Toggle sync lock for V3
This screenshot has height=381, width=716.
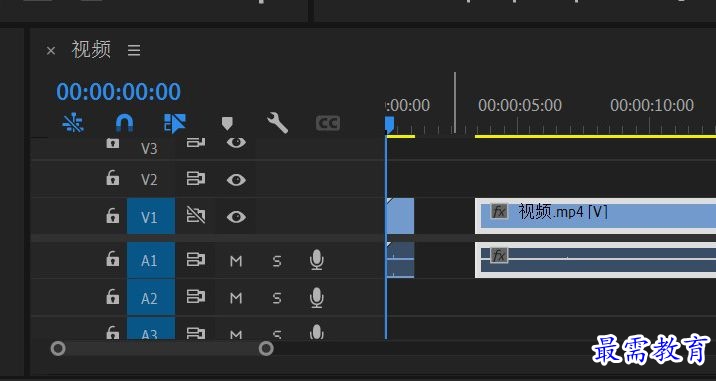click(x=195, y=143)
